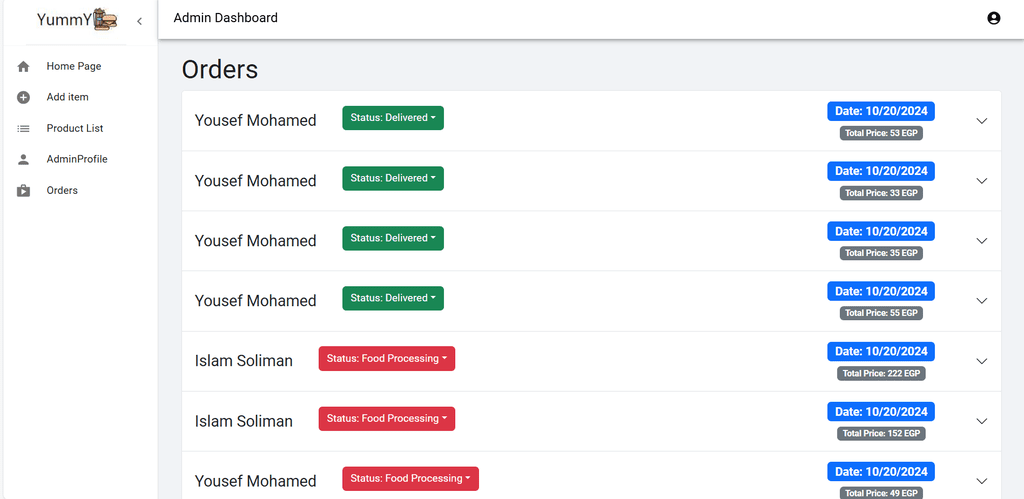Select the Home Page sidebar link
Screen dimensions: 1024x499
pyautogui.click(x=74, y=66)
